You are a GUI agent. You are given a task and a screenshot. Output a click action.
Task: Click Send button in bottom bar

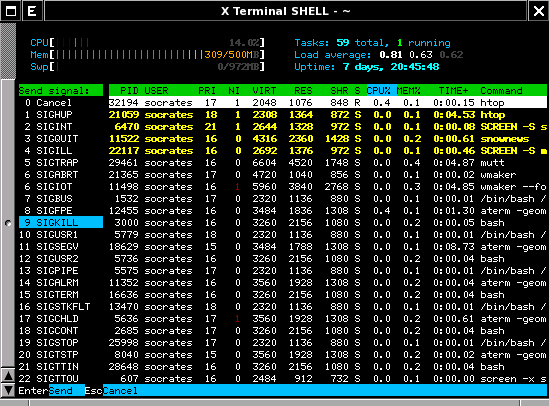pyautogui.click(x=67, y=391)
